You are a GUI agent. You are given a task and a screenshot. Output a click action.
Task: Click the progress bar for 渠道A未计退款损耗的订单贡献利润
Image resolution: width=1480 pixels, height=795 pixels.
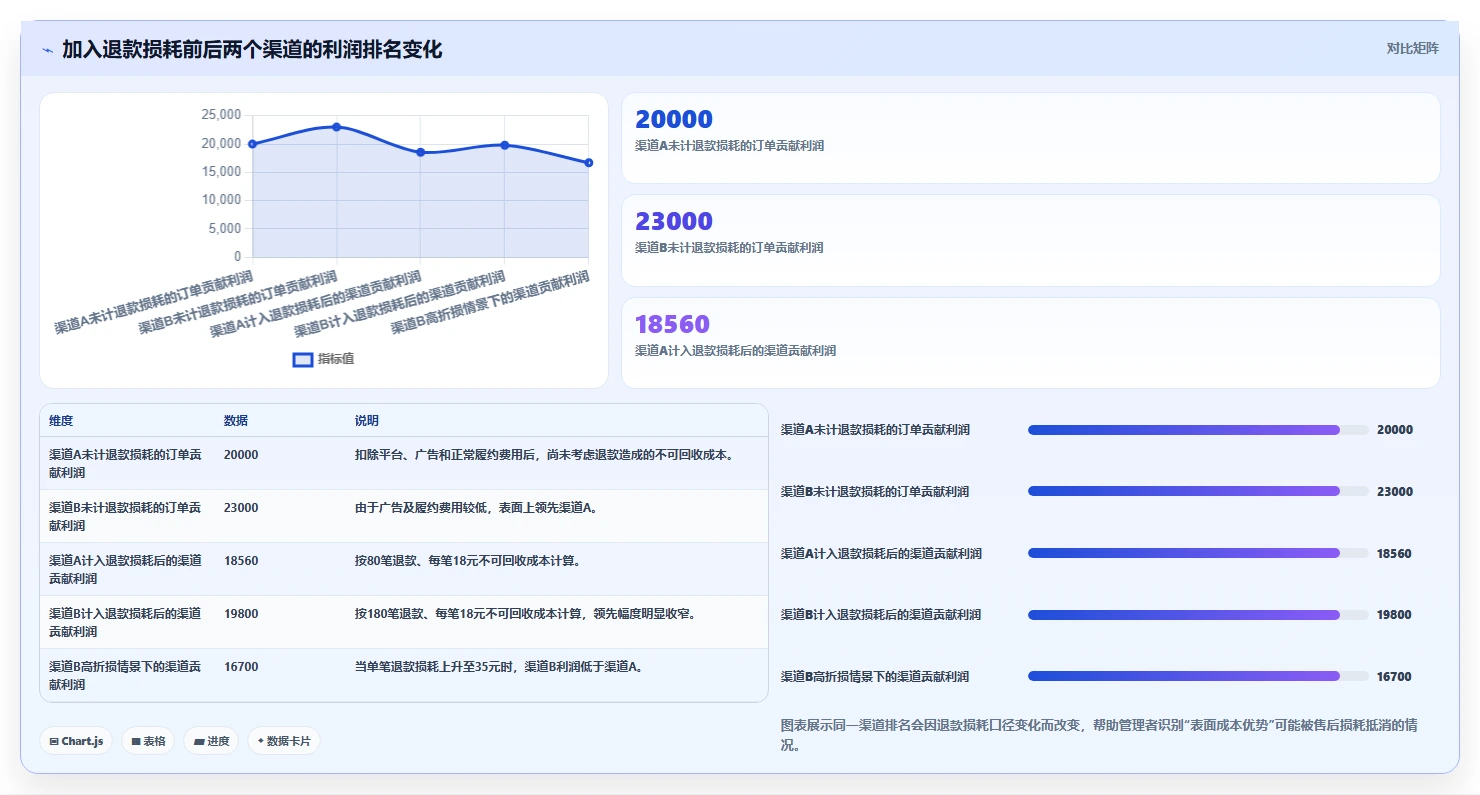coord(1198,430)
